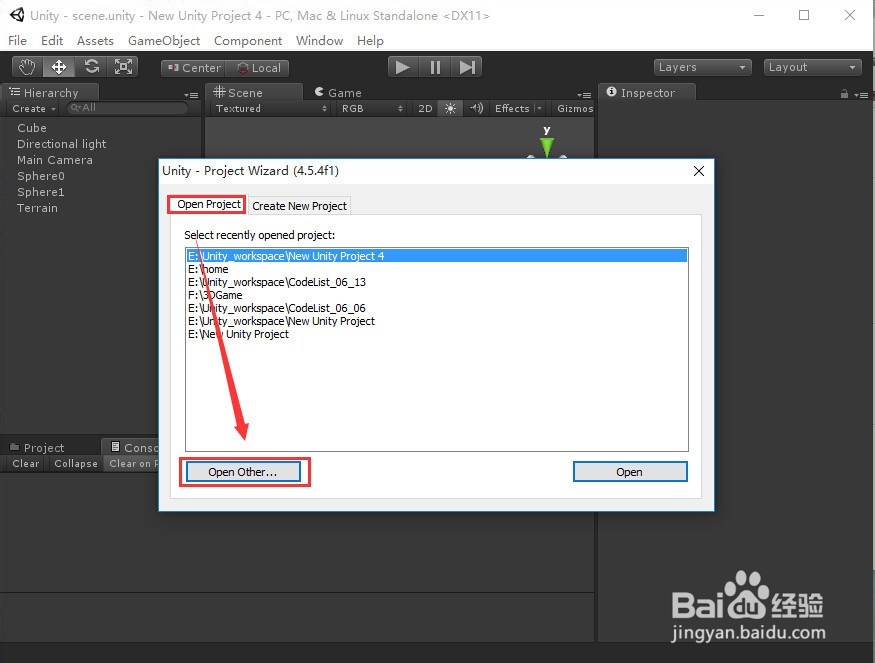Click the green Y axis gizmo cone
875x663 pixels.
(547, 146)
